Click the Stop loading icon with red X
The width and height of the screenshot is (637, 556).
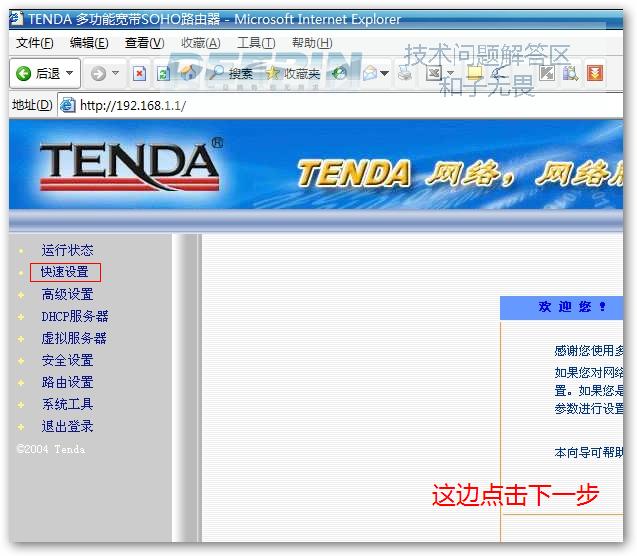point(139,74)
